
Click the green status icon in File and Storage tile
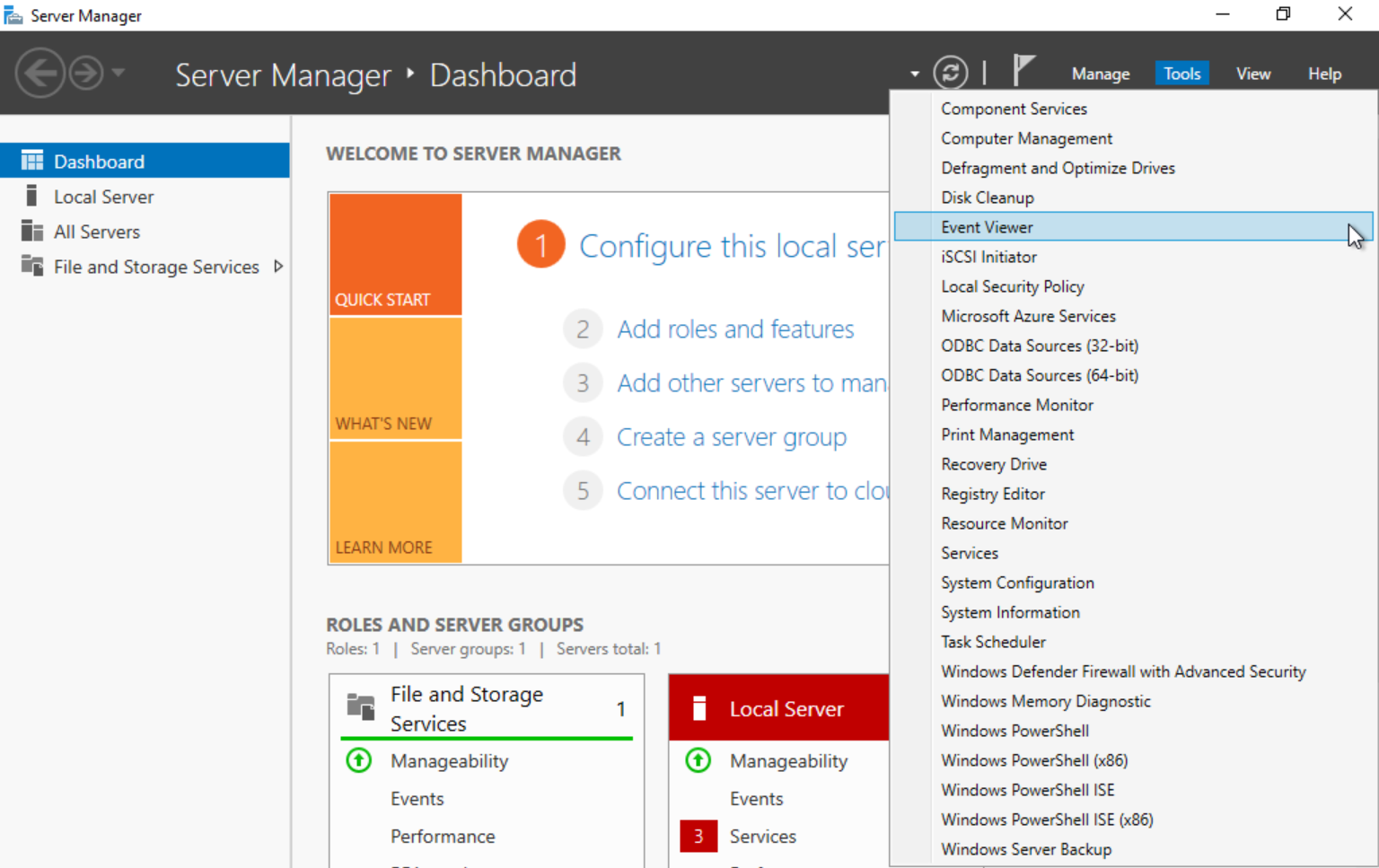[x=359, y=760]
